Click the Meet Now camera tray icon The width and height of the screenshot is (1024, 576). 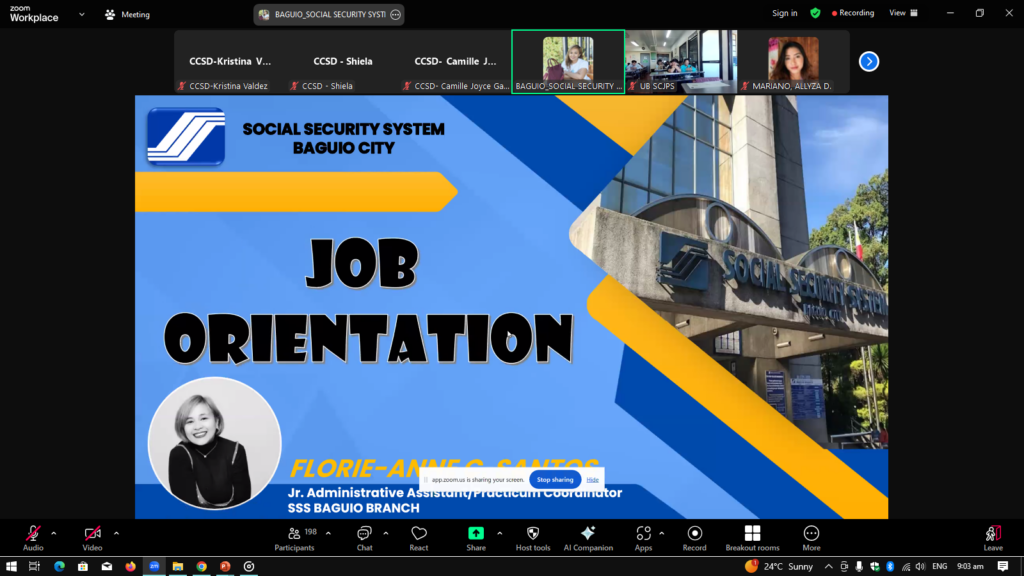point(844,566)
